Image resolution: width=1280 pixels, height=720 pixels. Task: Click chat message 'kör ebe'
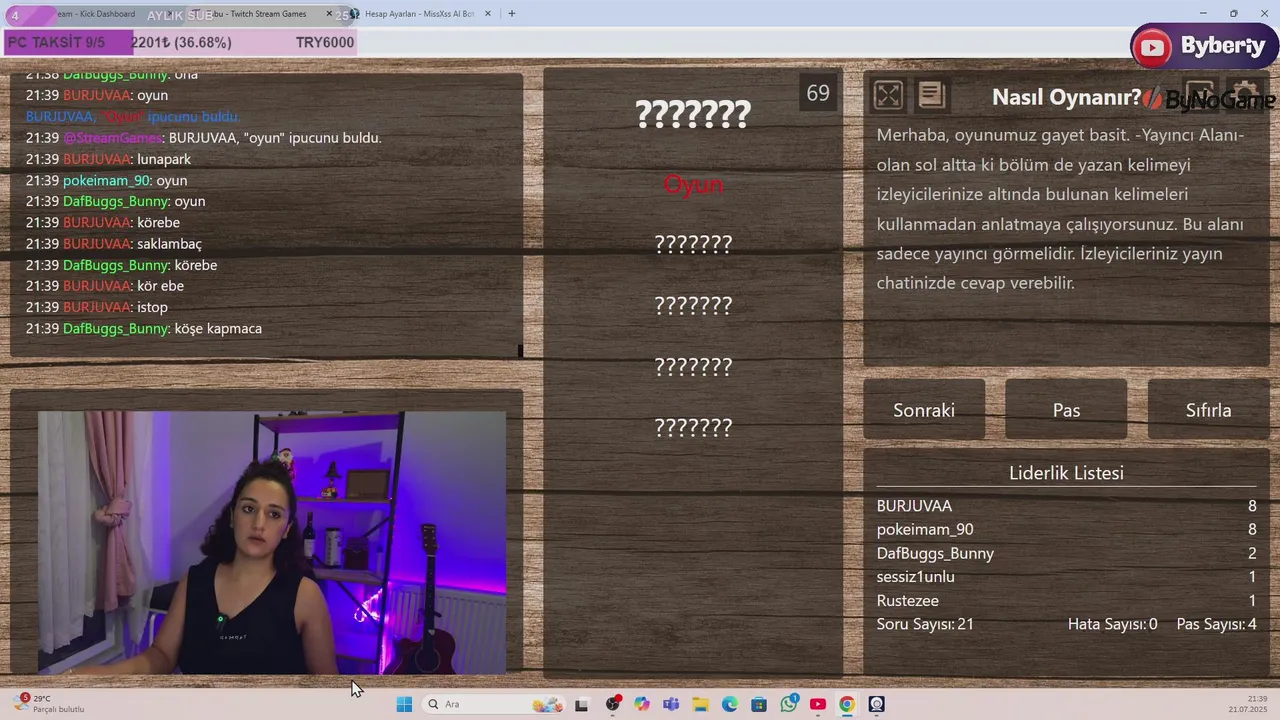105,286
